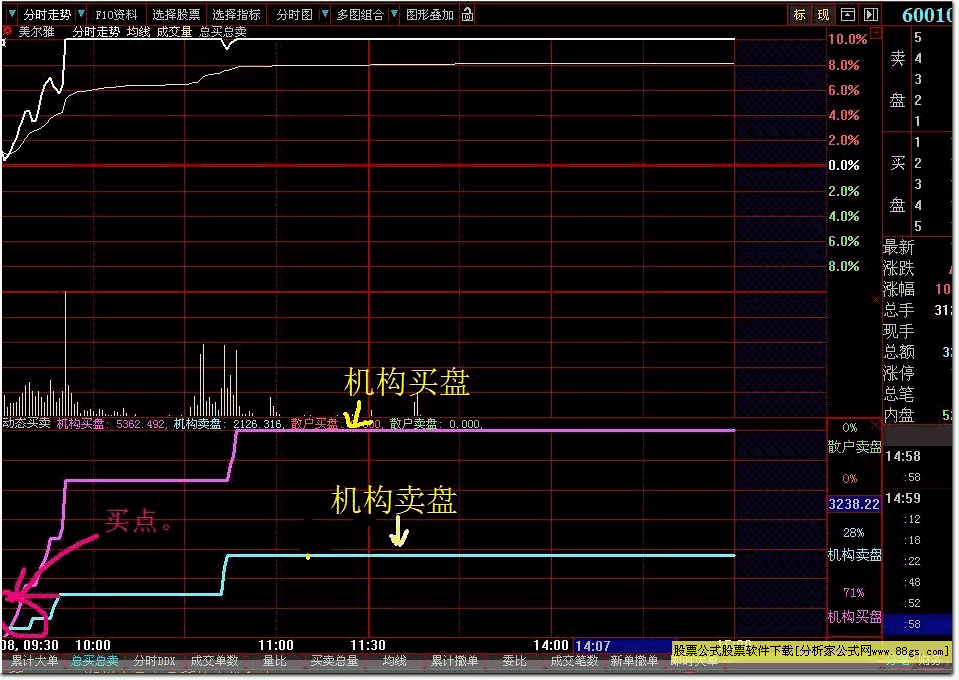Screen dimensions: 959x680
Task: Toggle the 现 button in the top toolbar
Action: (x=823, y=15)
